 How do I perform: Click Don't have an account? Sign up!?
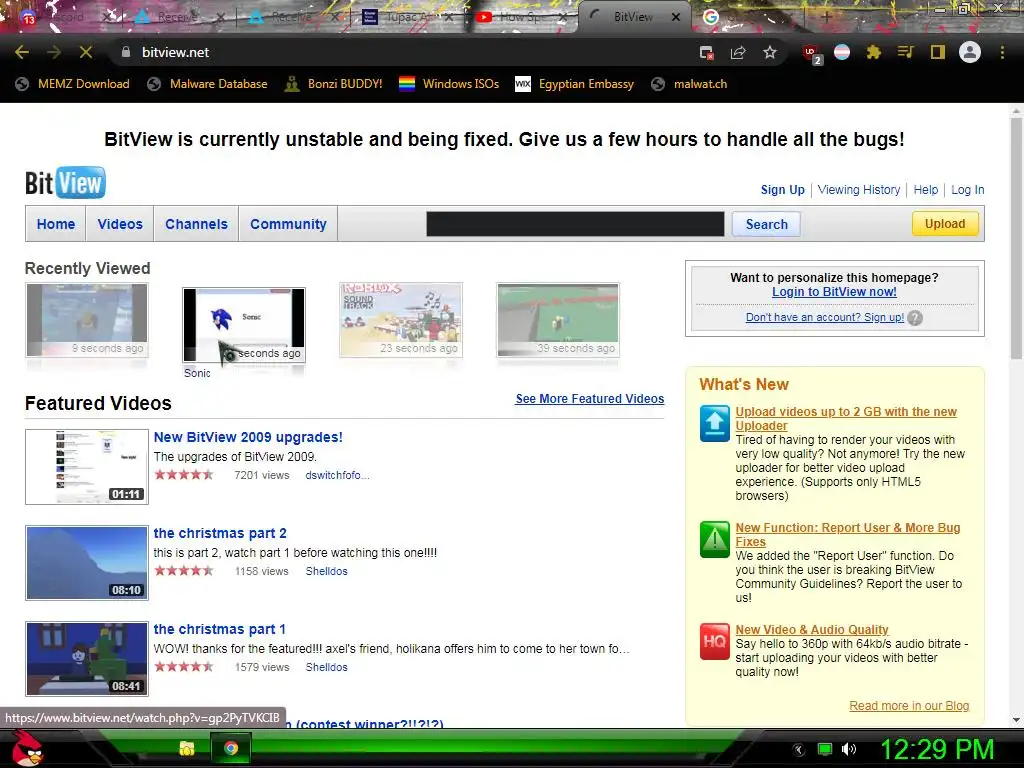click(x=825, y=317)
